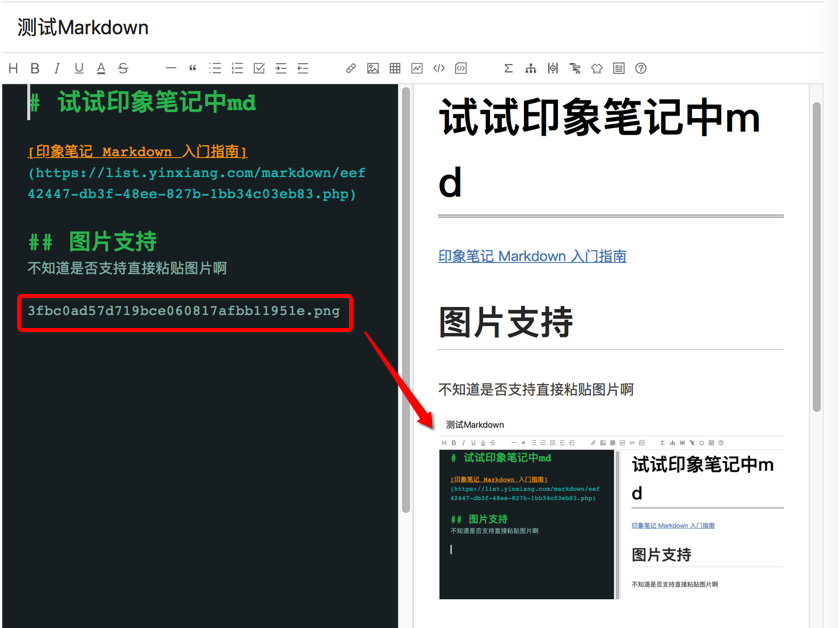This screenshot has height=628, width=838.
Task: Click the editor pane vertical scrollbar
Action: 406,299
